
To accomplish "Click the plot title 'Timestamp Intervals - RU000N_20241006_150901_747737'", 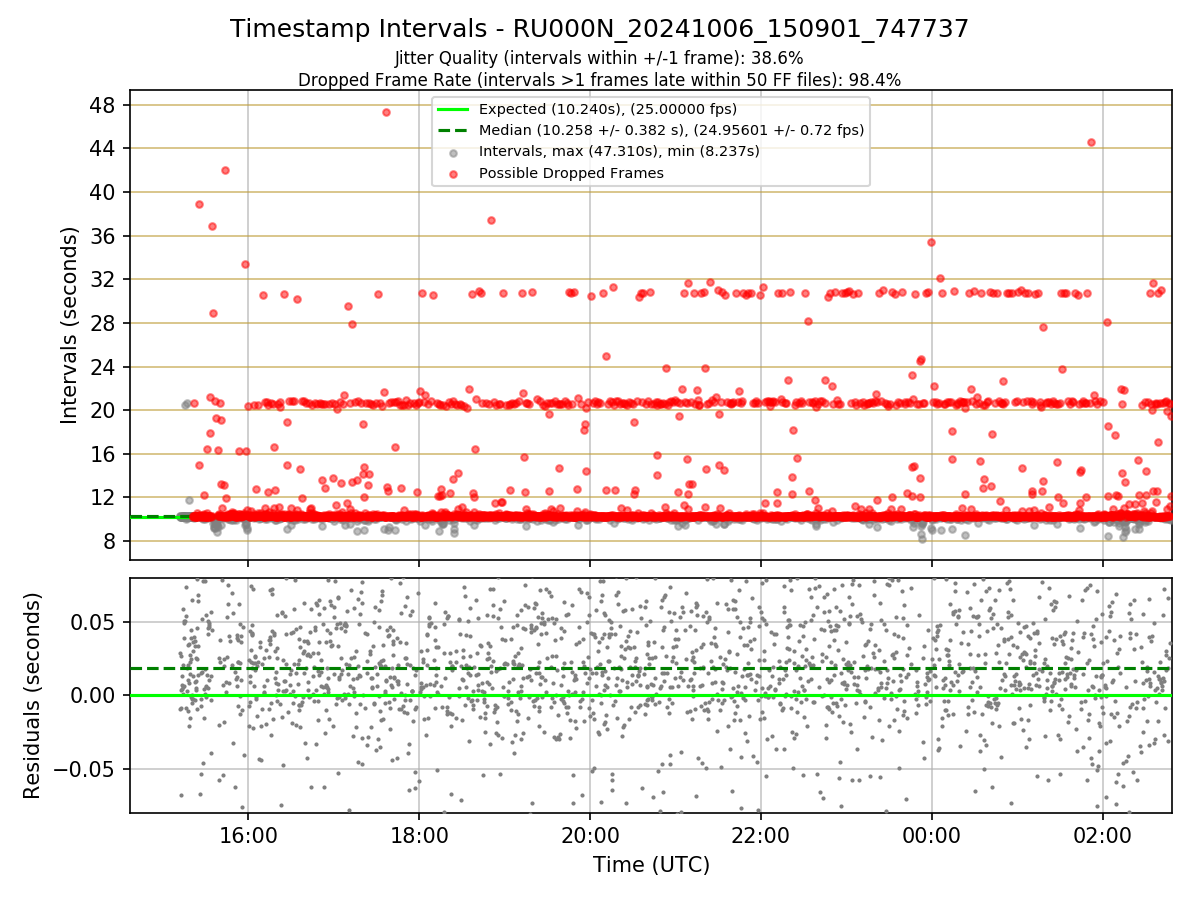I will point(599,29).
